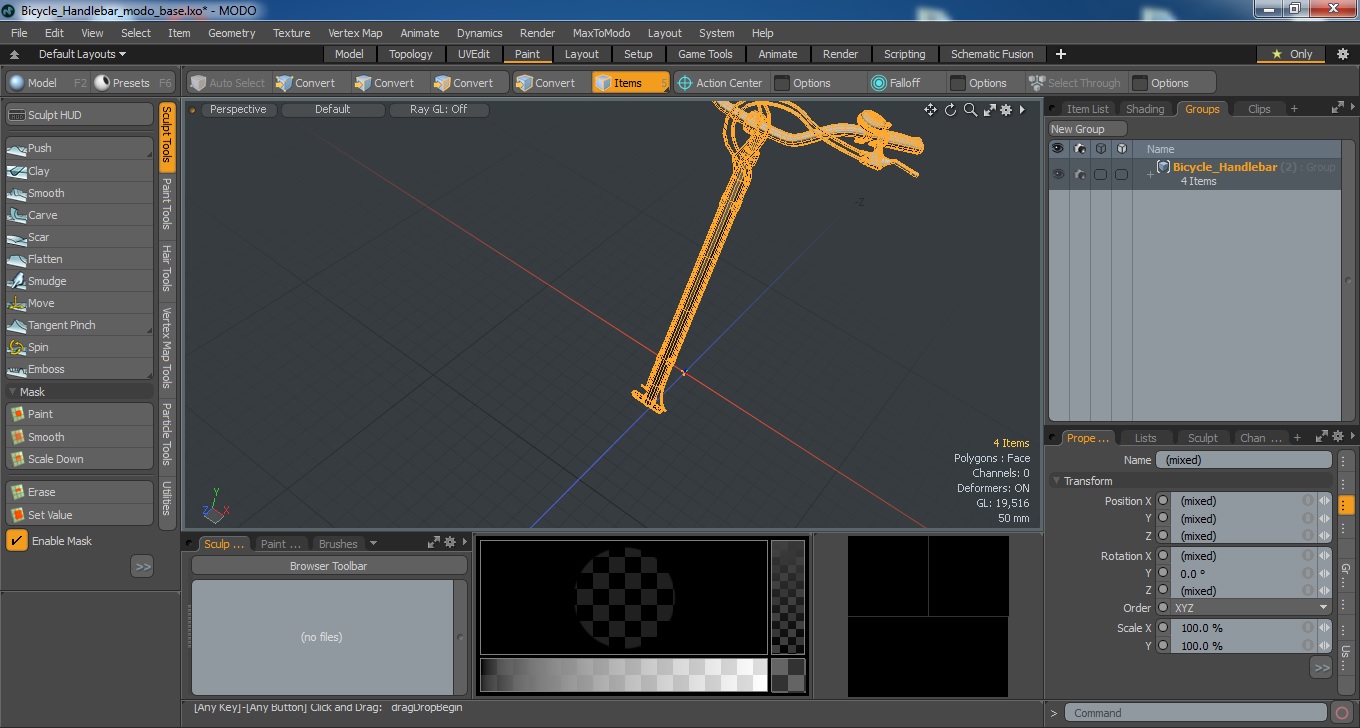Expand Bicycle_Handlebar group tree

[1150, 174]
